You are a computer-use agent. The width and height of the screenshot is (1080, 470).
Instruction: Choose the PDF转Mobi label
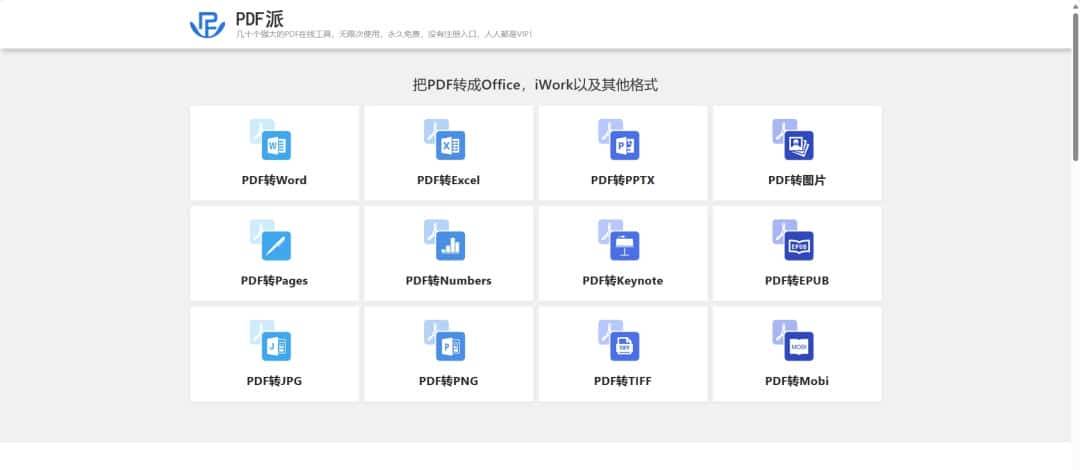coord(797,381)
